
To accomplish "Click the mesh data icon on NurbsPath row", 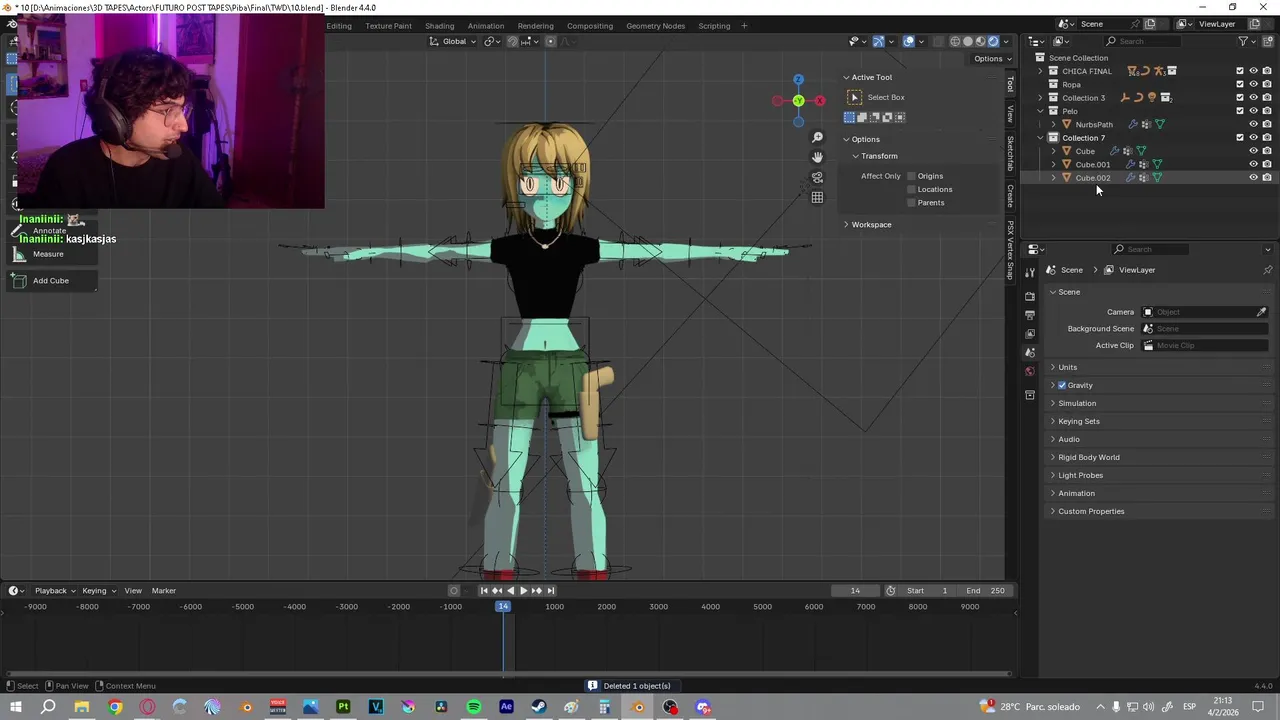I will click(x=1159, y=124).
